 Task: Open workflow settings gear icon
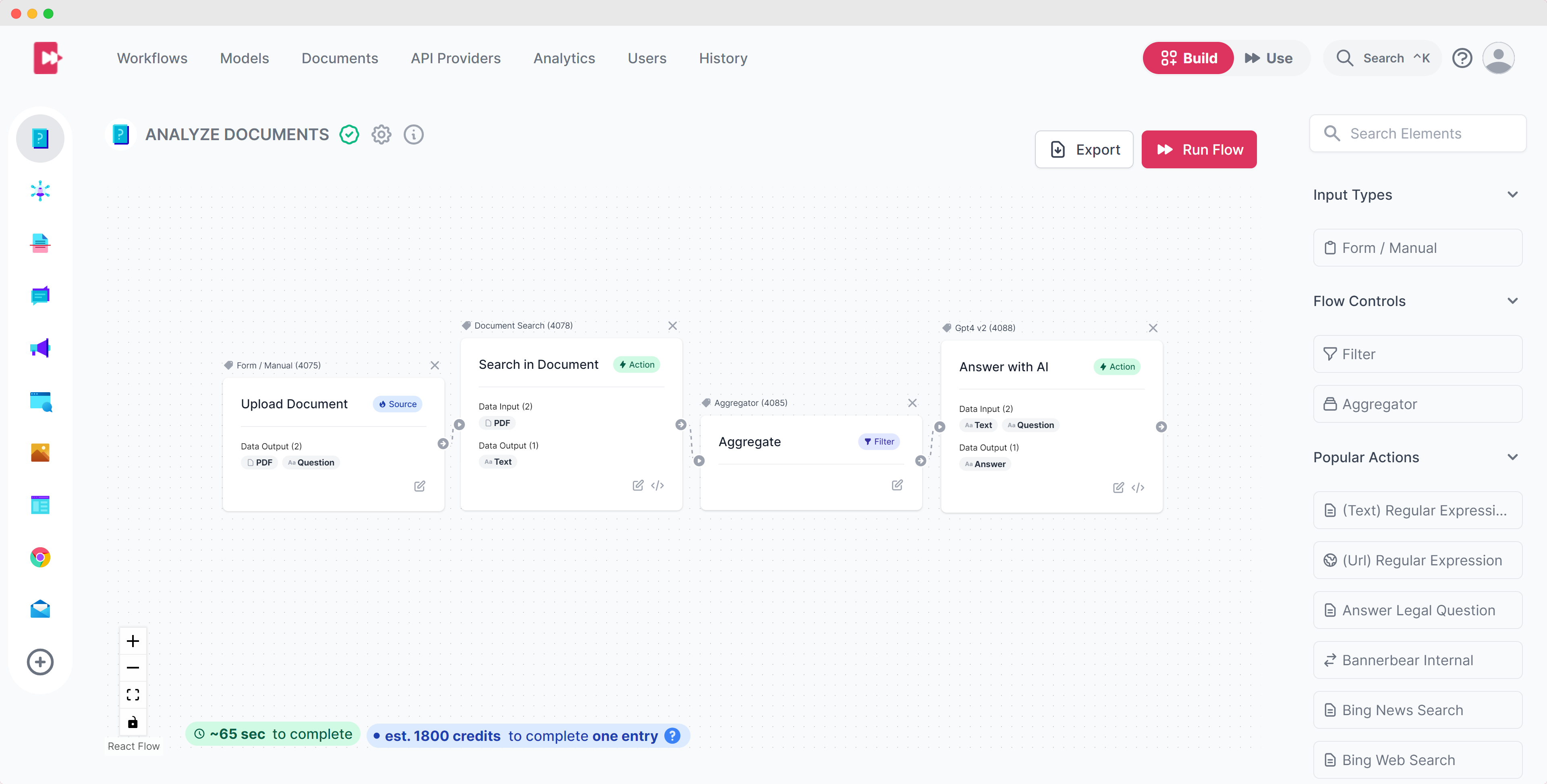(382, 134)
